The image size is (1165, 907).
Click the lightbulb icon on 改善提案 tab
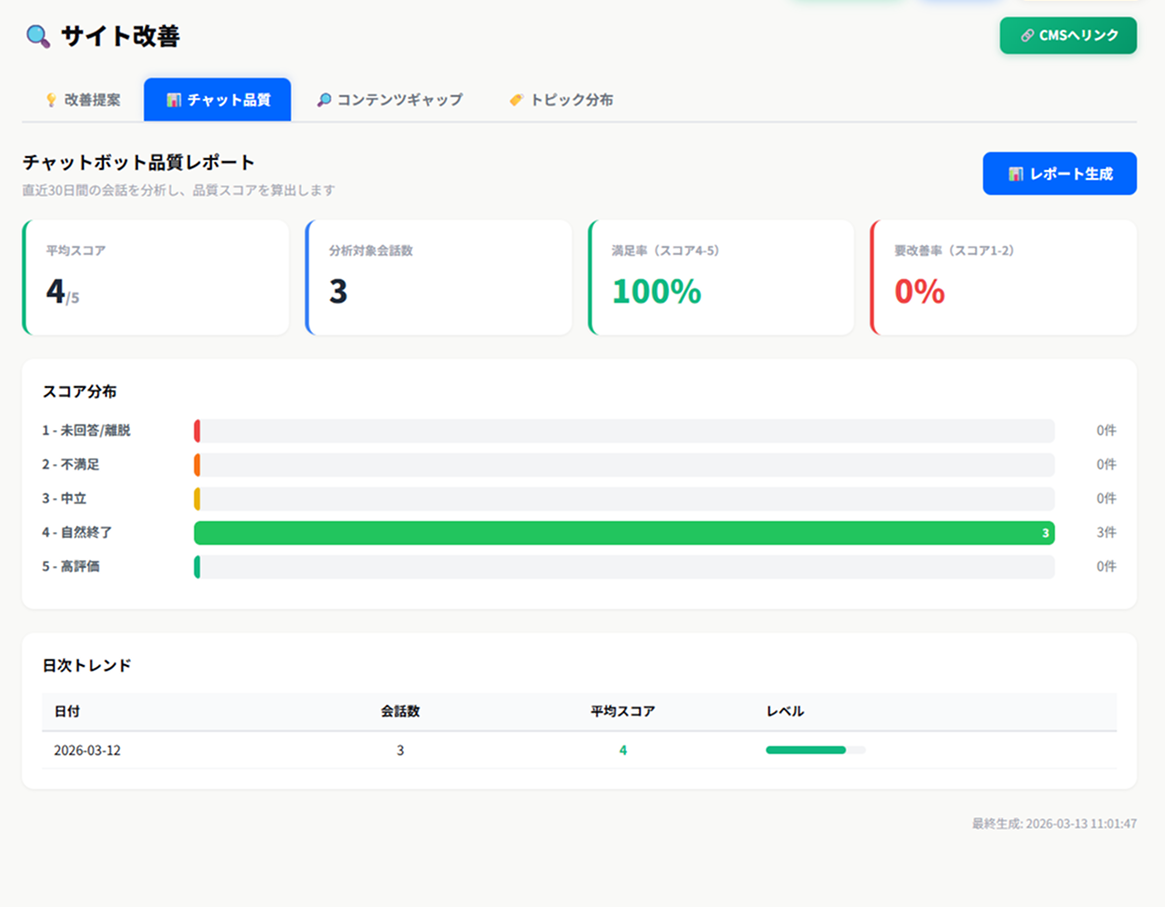tap(51, 100)
